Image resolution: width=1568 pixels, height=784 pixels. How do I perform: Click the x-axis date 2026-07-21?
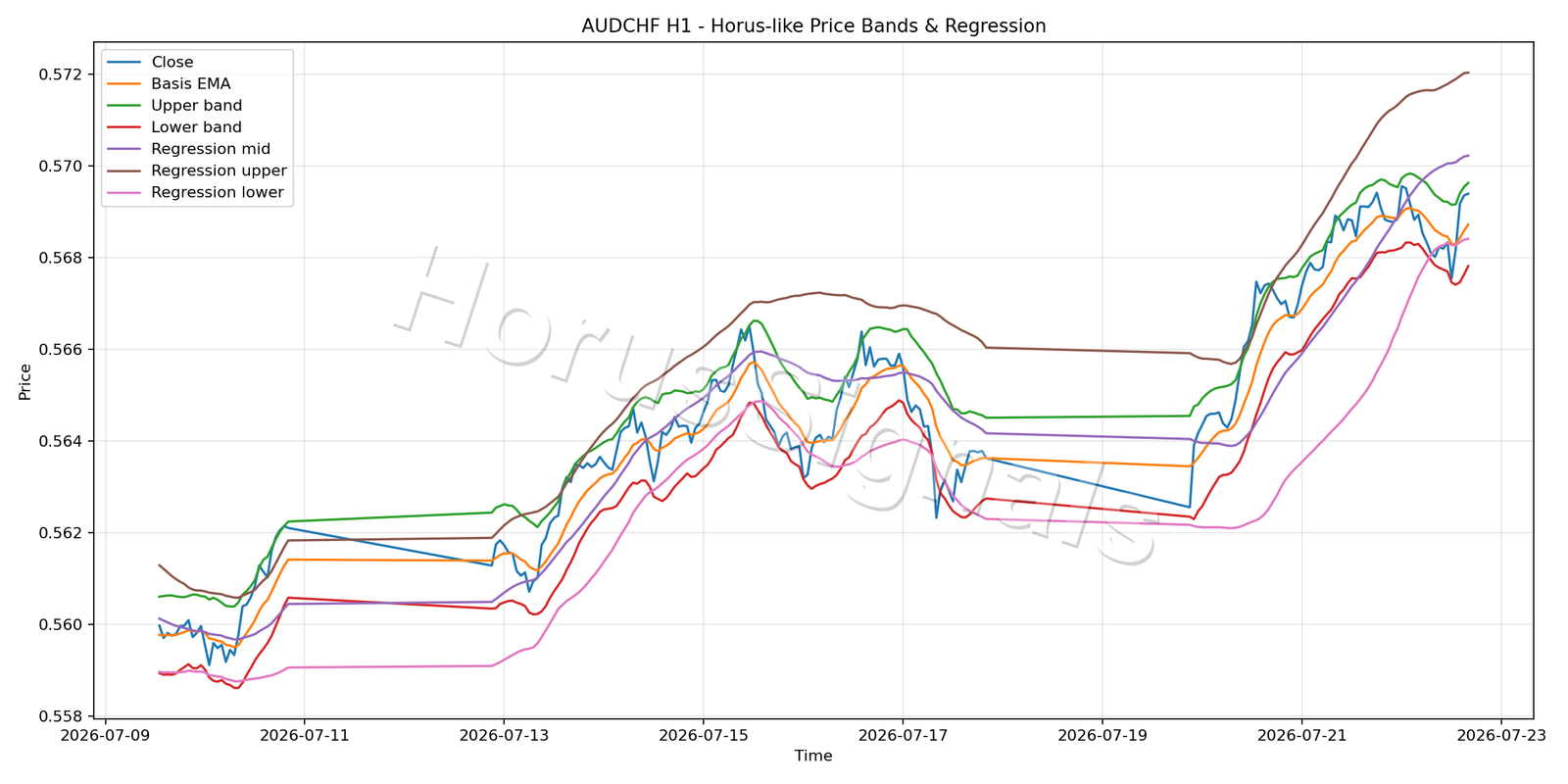pyautogui.click(x=1301, y=734)
